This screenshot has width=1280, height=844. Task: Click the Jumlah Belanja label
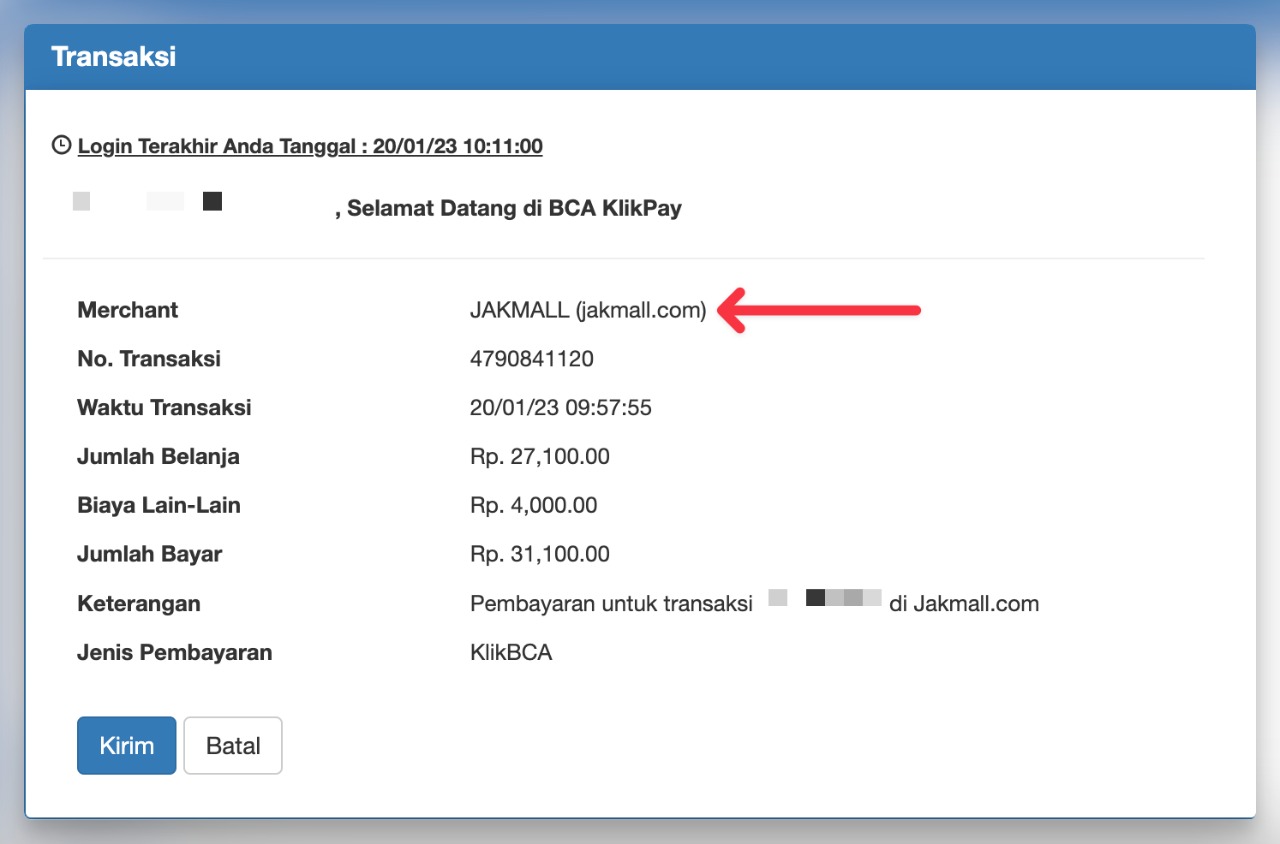point(158,457)
